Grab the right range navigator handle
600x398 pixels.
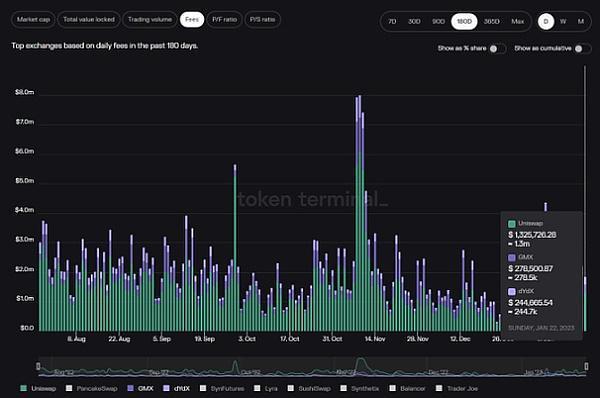point(586,366)
